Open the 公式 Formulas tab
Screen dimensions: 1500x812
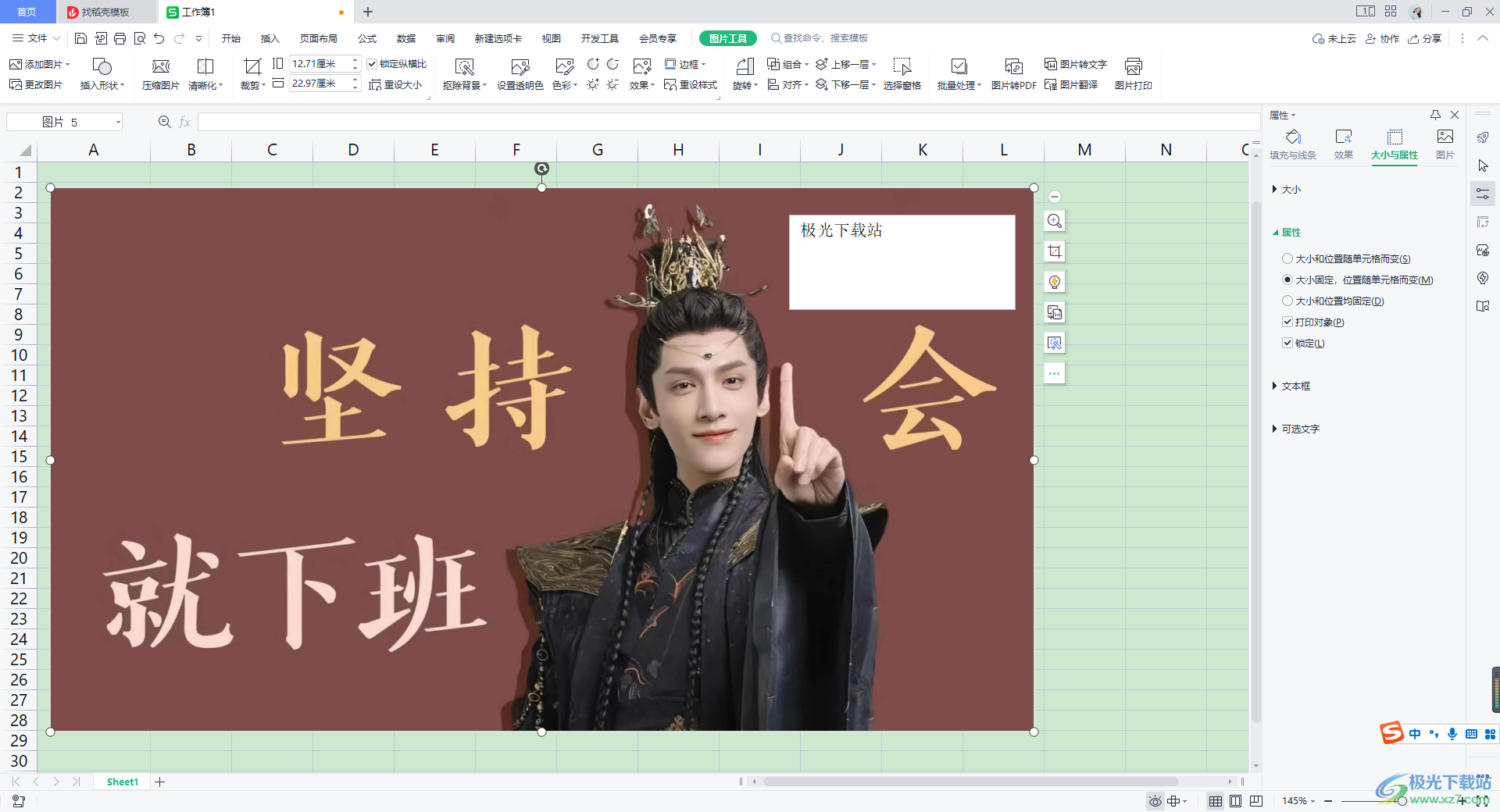click(367, 38)
